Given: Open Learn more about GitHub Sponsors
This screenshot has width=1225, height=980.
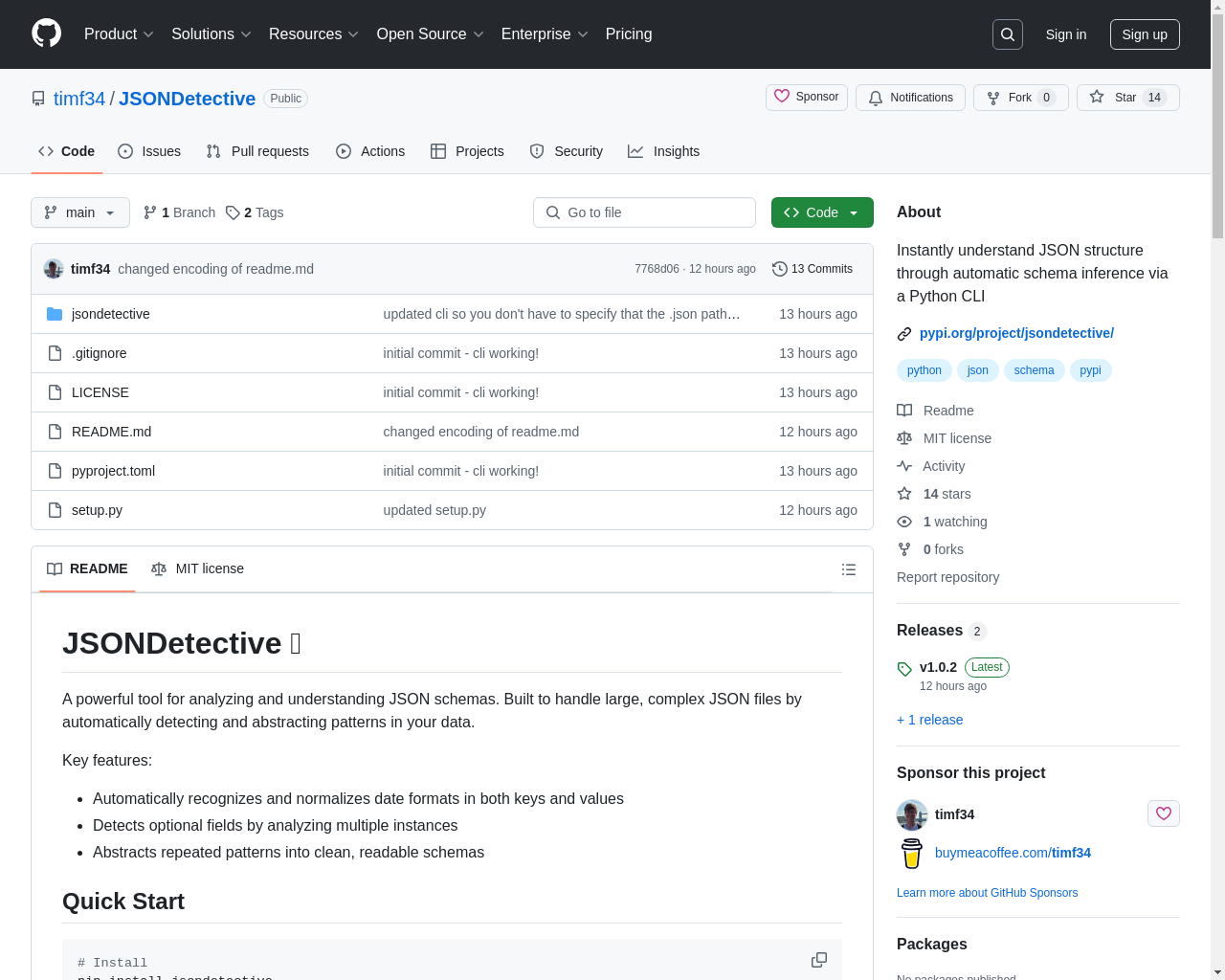Looking at the screenshot, I should 988,893.
